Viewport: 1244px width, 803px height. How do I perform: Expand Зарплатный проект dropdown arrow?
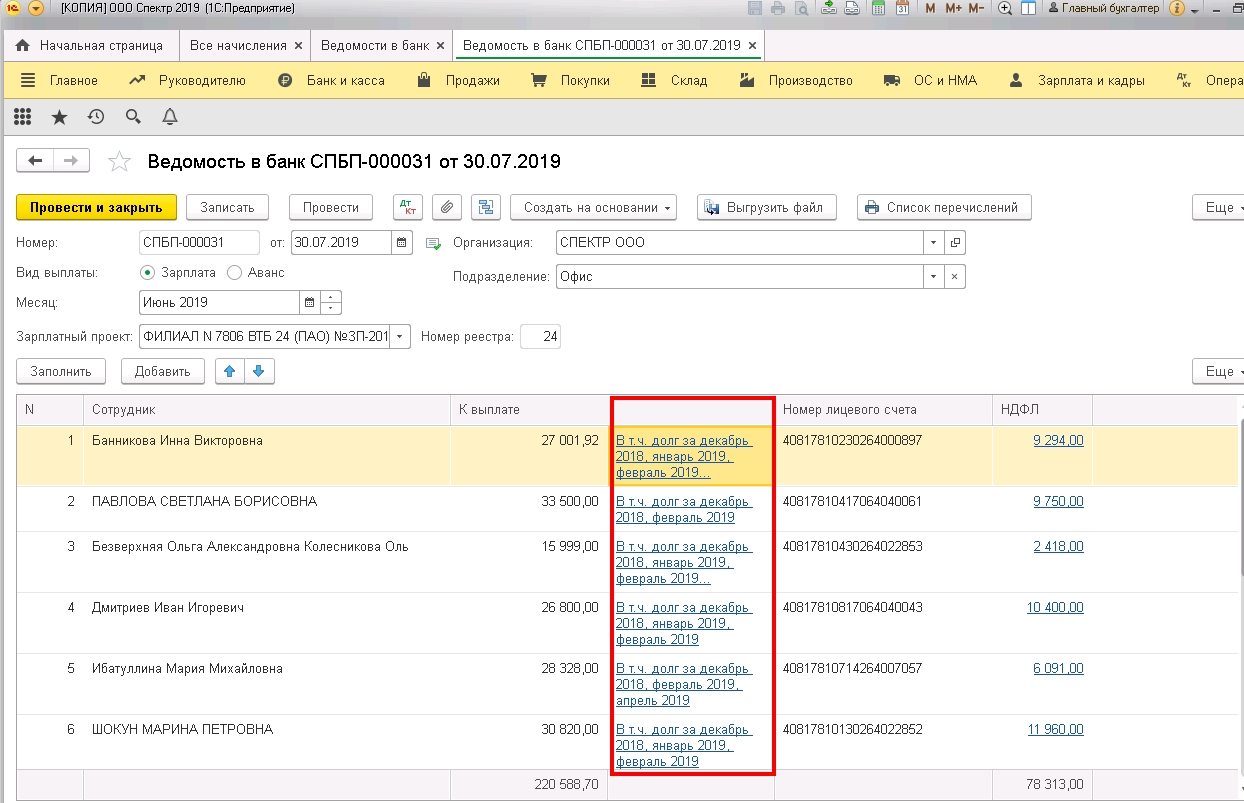click(x=400, y=337)
